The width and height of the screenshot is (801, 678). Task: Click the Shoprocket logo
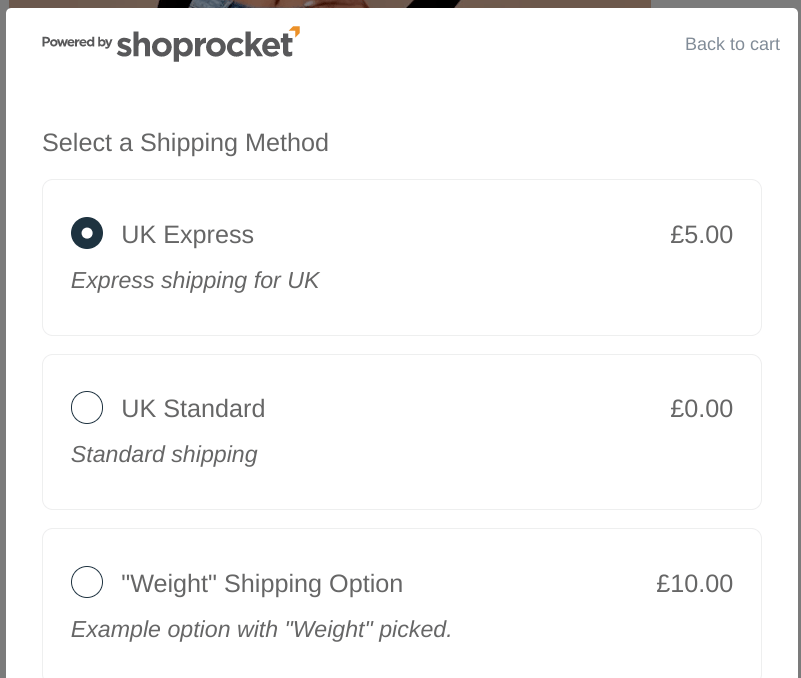click(206, 44)
